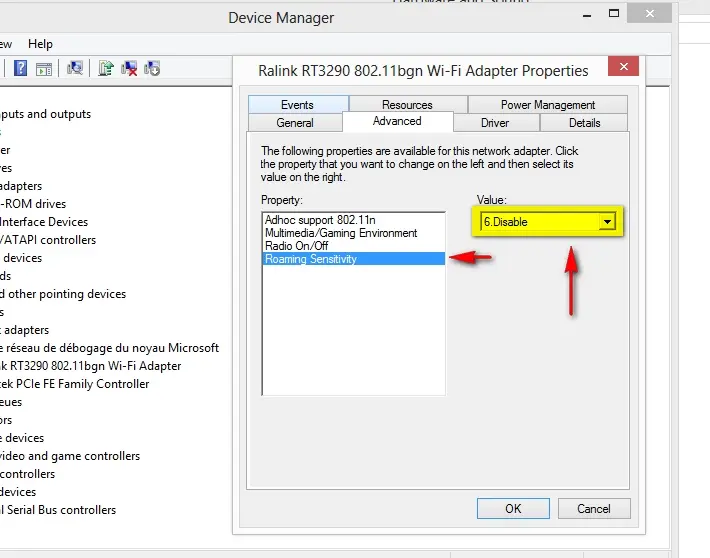Open the Details tab
Screen dimensions: 710x558
coord(584,123)
